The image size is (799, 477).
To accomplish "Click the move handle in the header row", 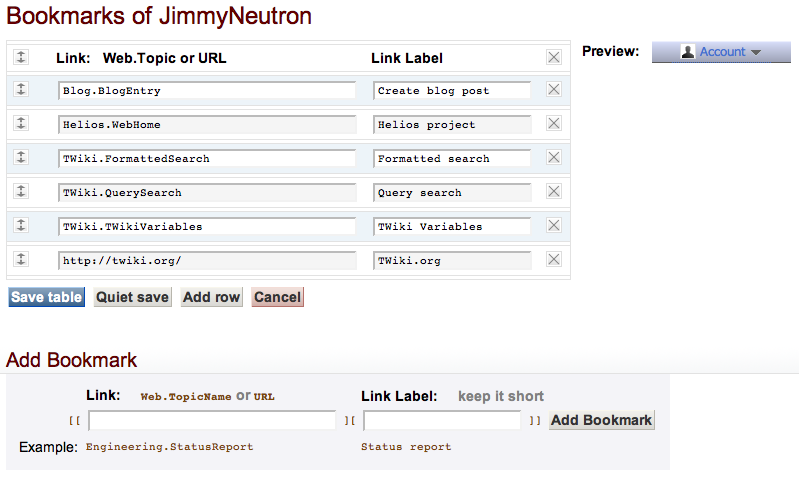I will coord(20,58).
